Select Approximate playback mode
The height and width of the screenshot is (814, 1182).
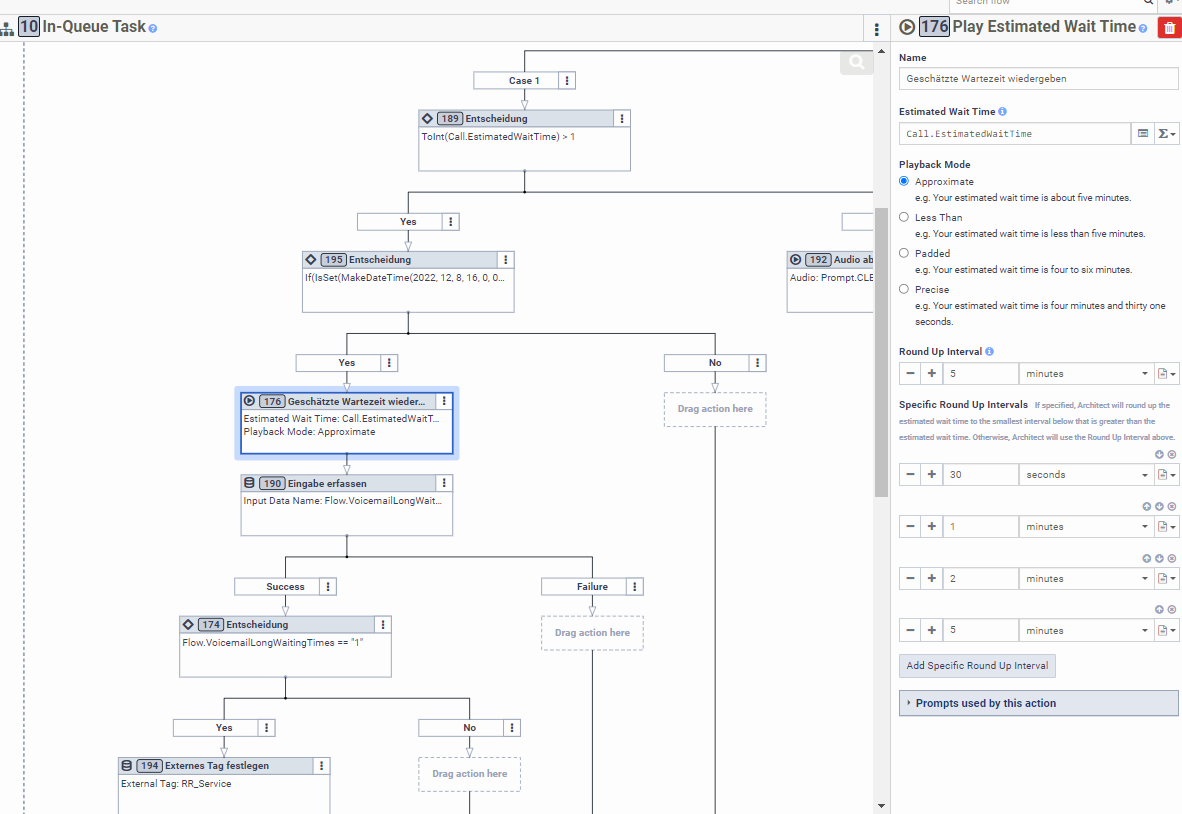click(x=904, y=181)
